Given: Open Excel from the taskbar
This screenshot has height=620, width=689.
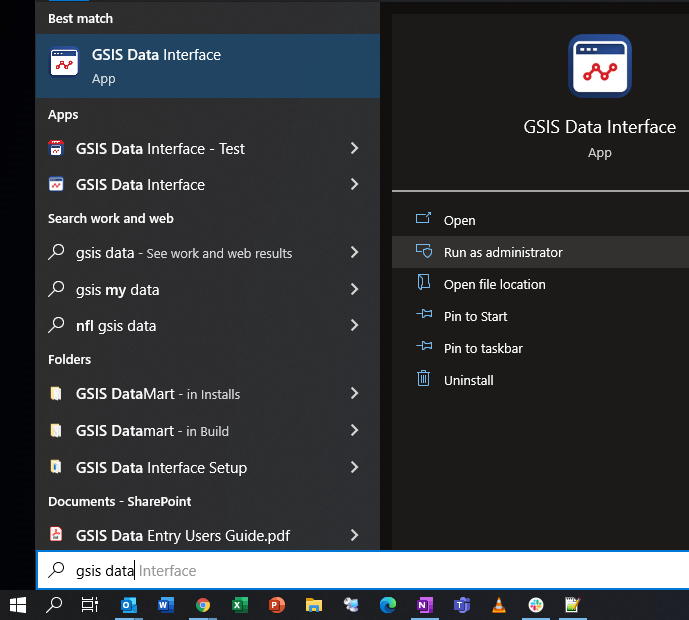Looking at the screenshot, I should [x=239, y=605].
